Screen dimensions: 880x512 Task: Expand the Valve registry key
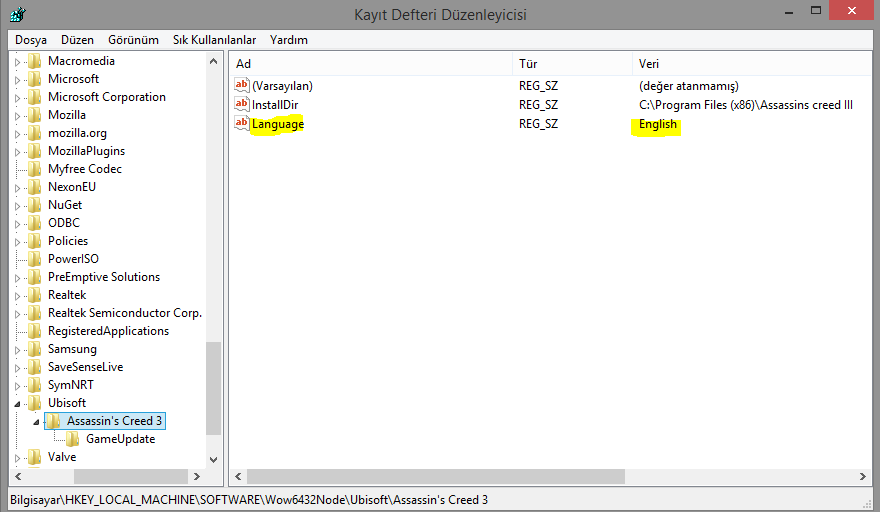click(17, 457)
